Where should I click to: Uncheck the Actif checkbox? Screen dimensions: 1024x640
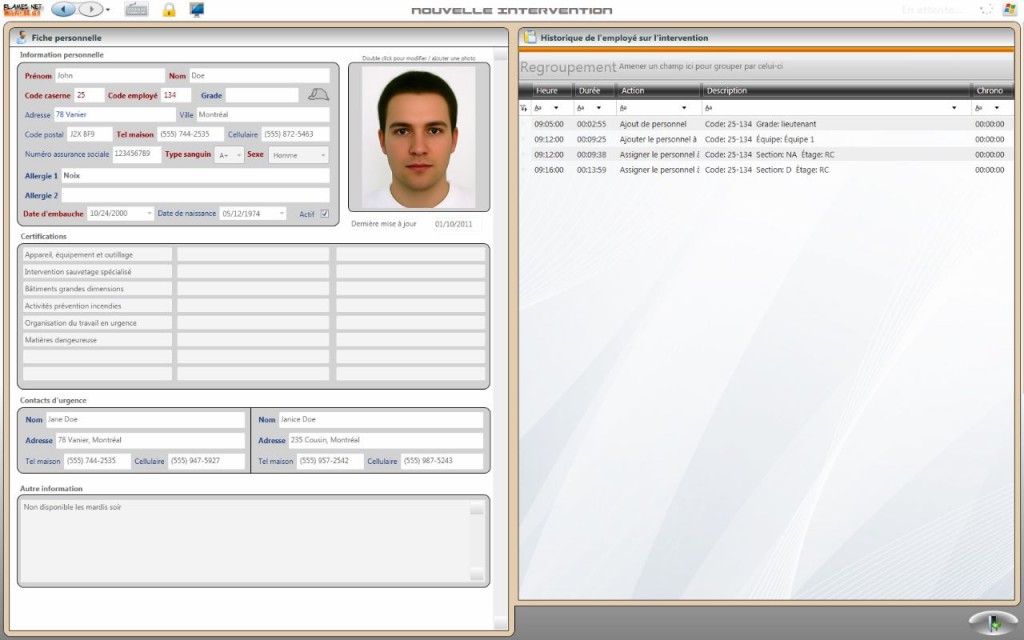[x=324, y=214]
